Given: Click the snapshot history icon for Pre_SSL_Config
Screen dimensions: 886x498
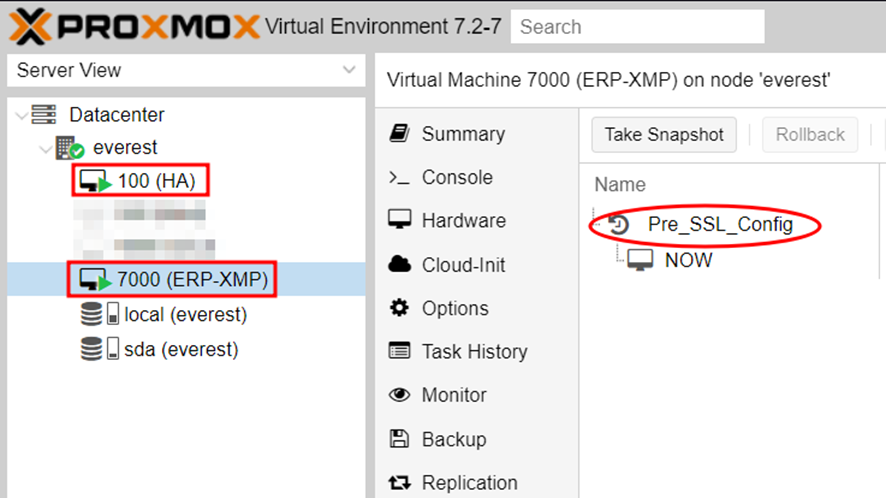Looking at the screenshot, I should point(618,224).
